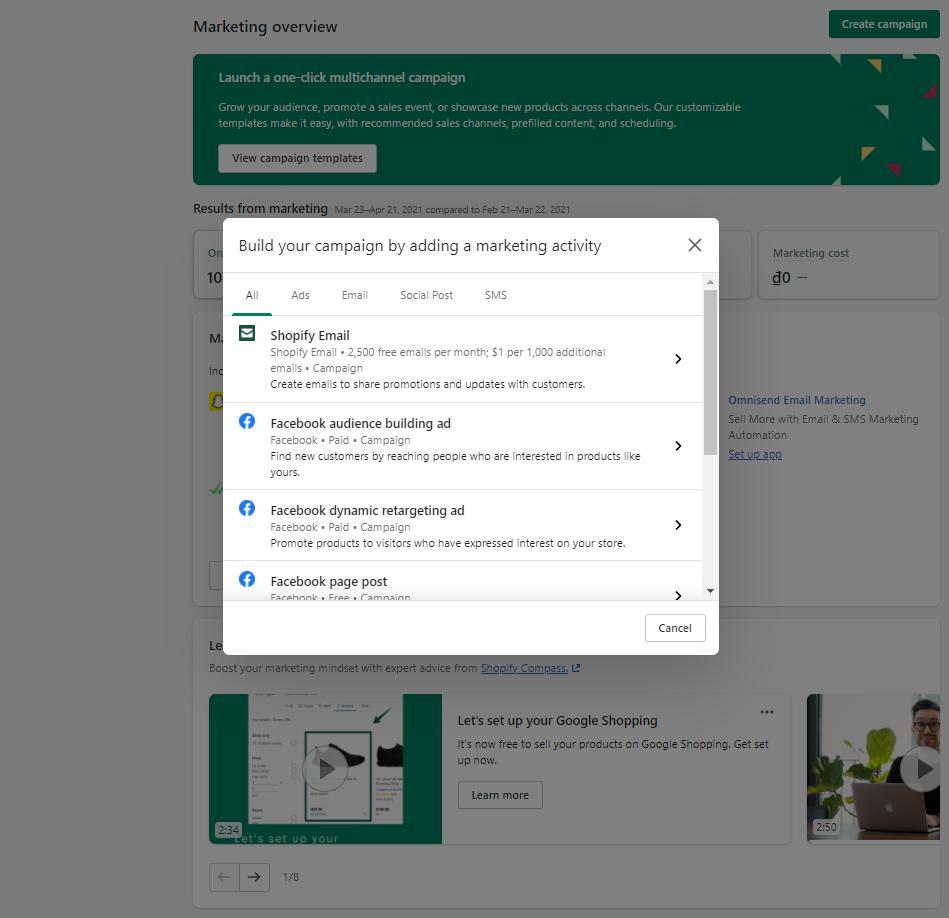Click the dialog scrollbar down arrow

click(x=711, y=591)
